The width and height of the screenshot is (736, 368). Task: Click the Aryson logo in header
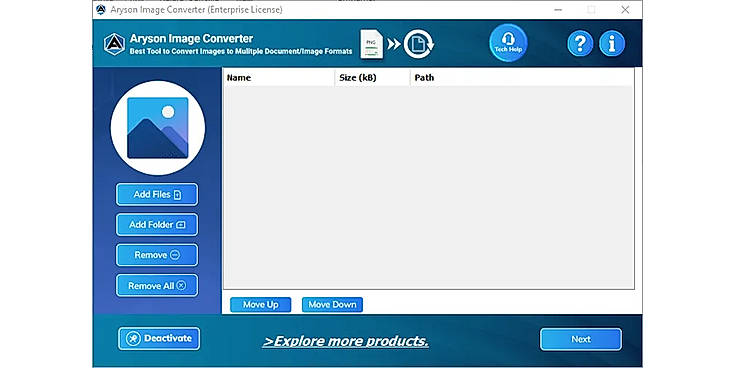[115, 44]
